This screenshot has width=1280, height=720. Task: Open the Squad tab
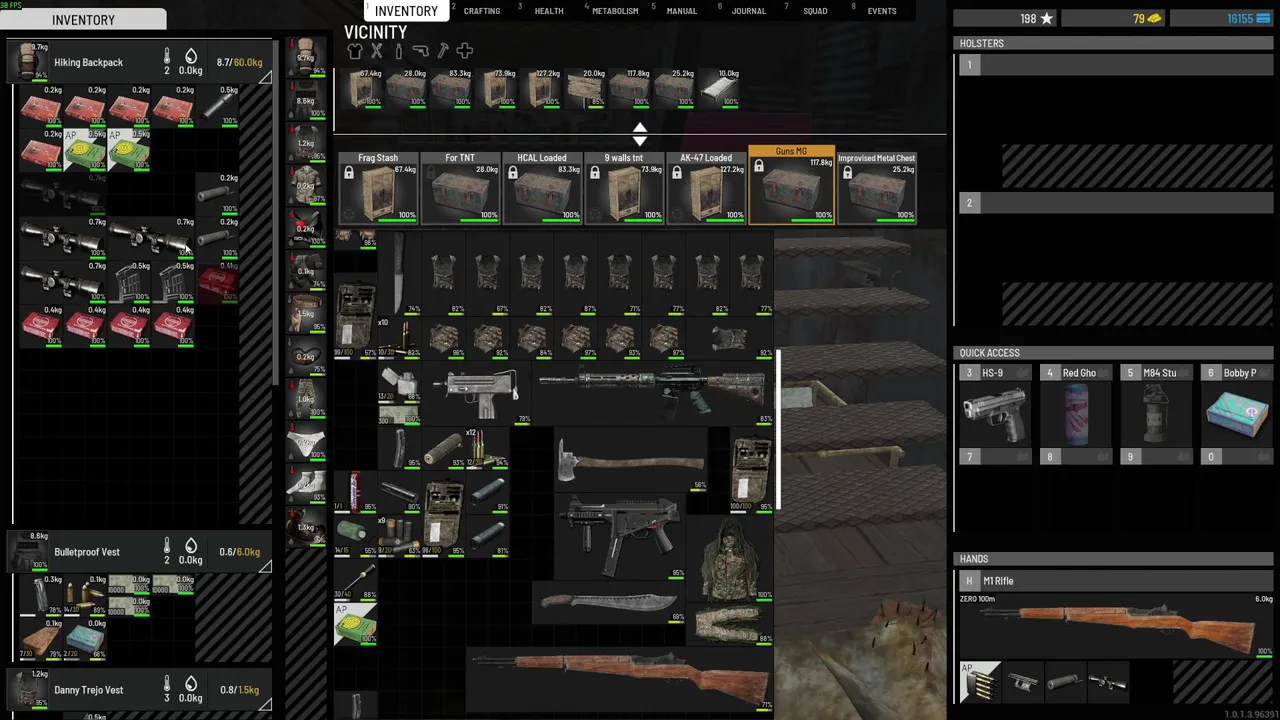(x=815, y=11)
